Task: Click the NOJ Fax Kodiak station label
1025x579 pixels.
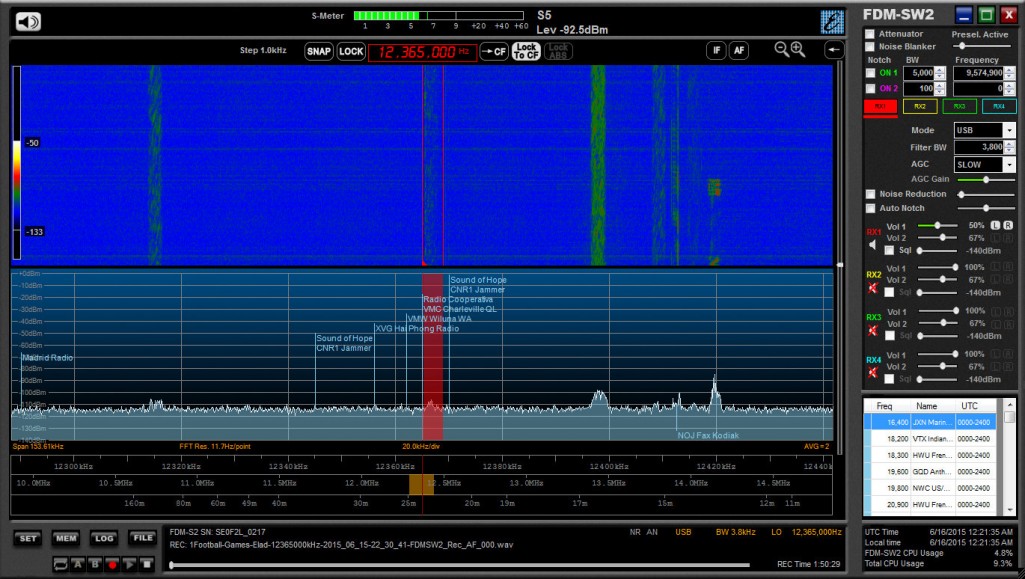Action: [708, 435]
